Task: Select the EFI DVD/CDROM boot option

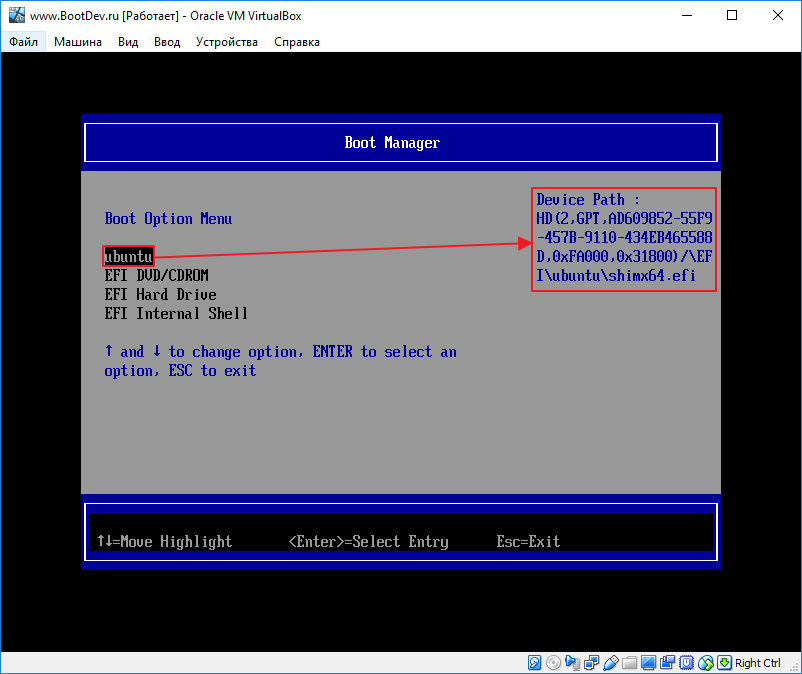Action: tap(156, 275)
